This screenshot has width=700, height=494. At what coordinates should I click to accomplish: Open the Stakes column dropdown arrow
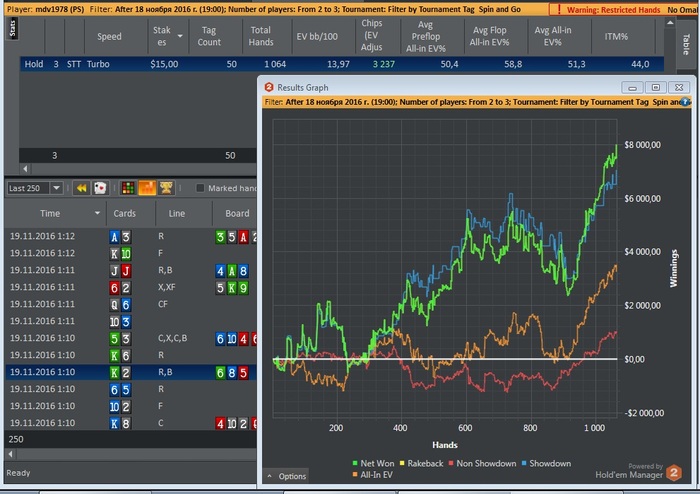pos(180,36)
